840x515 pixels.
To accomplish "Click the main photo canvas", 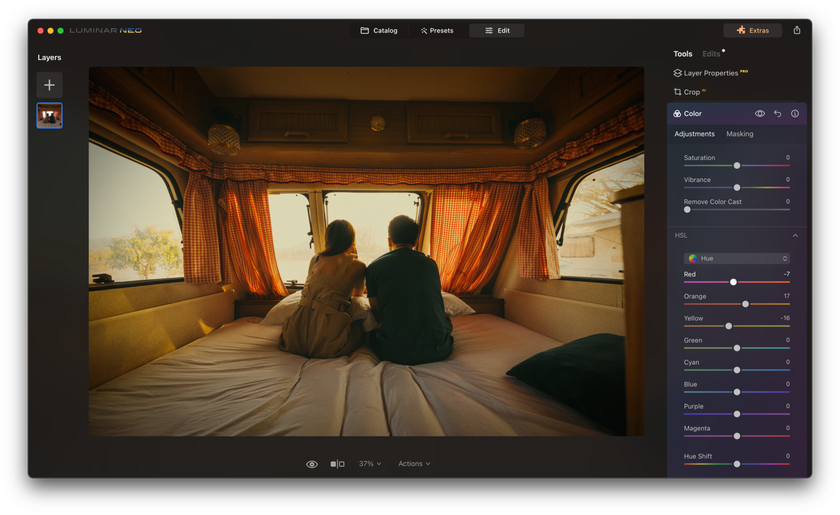I will (366, 251).
